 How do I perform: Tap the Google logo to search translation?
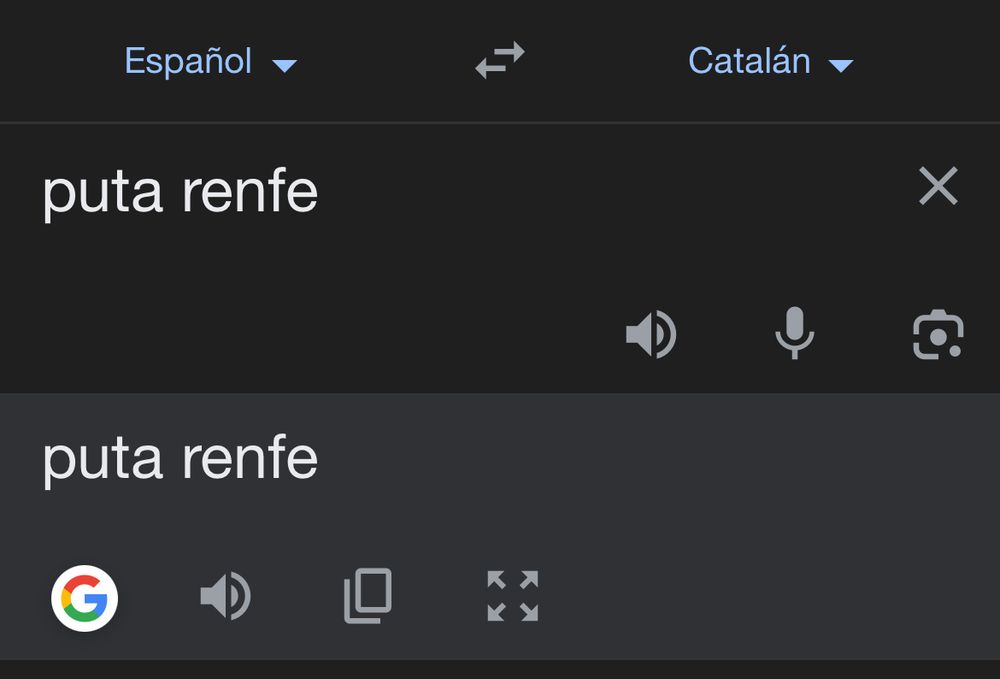(83, 598)
